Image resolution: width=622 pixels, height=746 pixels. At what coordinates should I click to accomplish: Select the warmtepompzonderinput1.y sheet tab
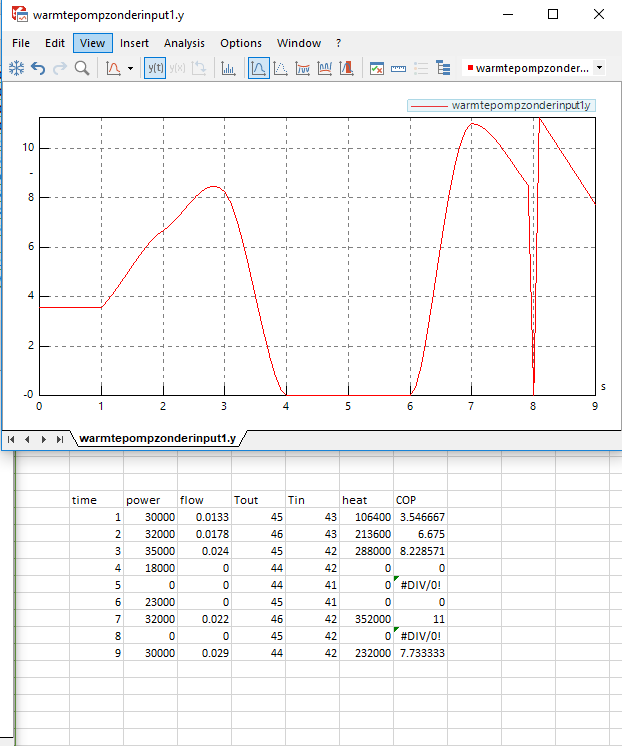157,438
